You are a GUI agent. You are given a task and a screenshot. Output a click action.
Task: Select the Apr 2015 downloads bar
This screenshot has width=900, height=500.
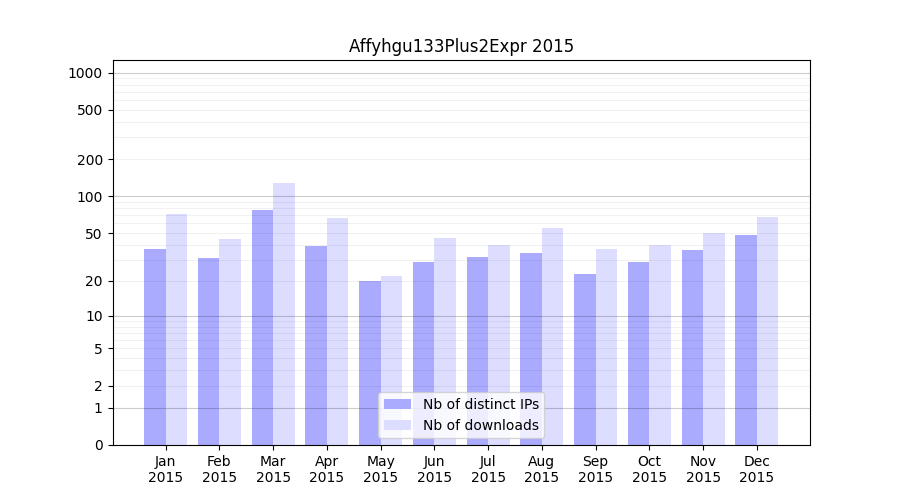[x=337, y=331]
